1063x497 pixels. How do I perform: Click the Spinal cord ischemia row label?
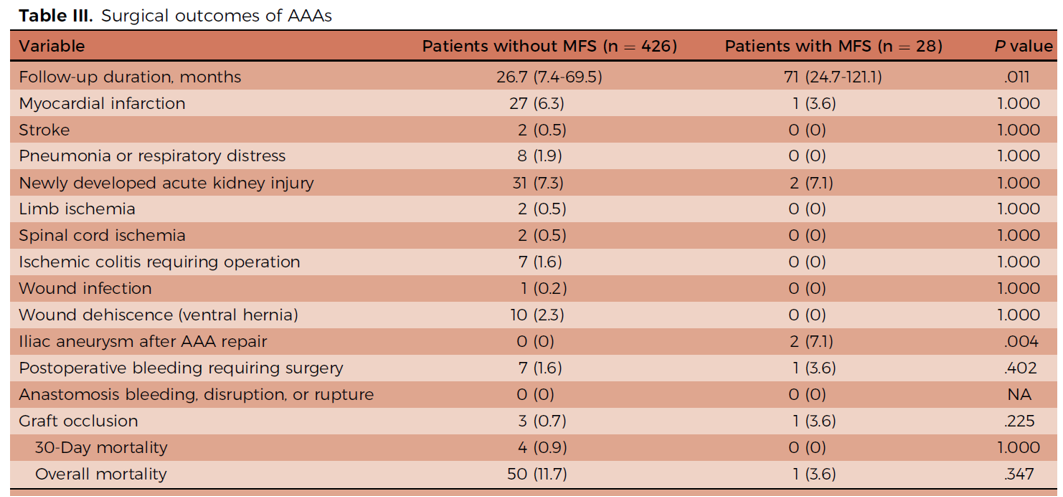point(102,236)
